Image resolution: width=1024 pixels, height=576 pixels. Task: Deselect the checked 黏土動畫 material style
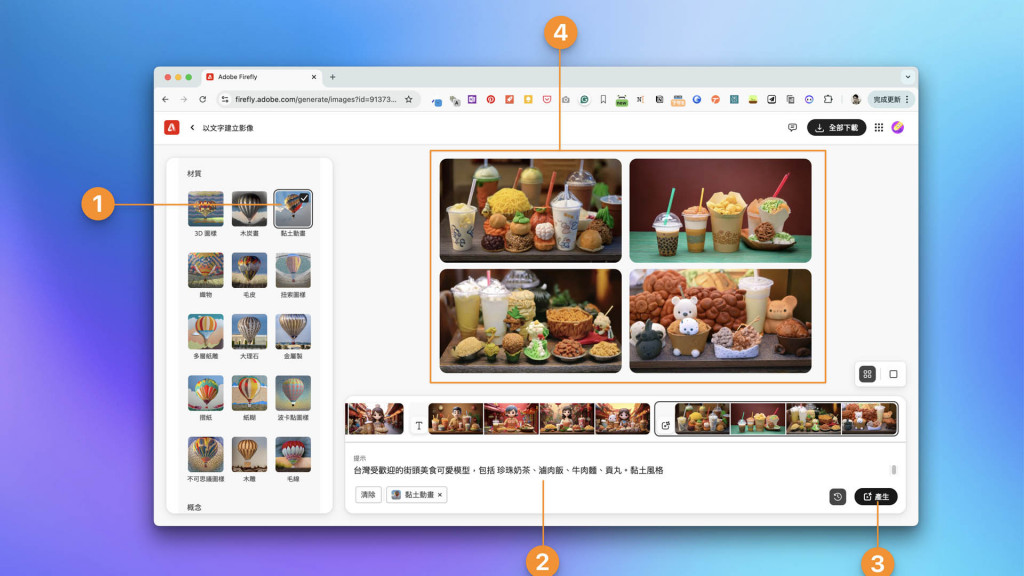[x=293, y=208]
